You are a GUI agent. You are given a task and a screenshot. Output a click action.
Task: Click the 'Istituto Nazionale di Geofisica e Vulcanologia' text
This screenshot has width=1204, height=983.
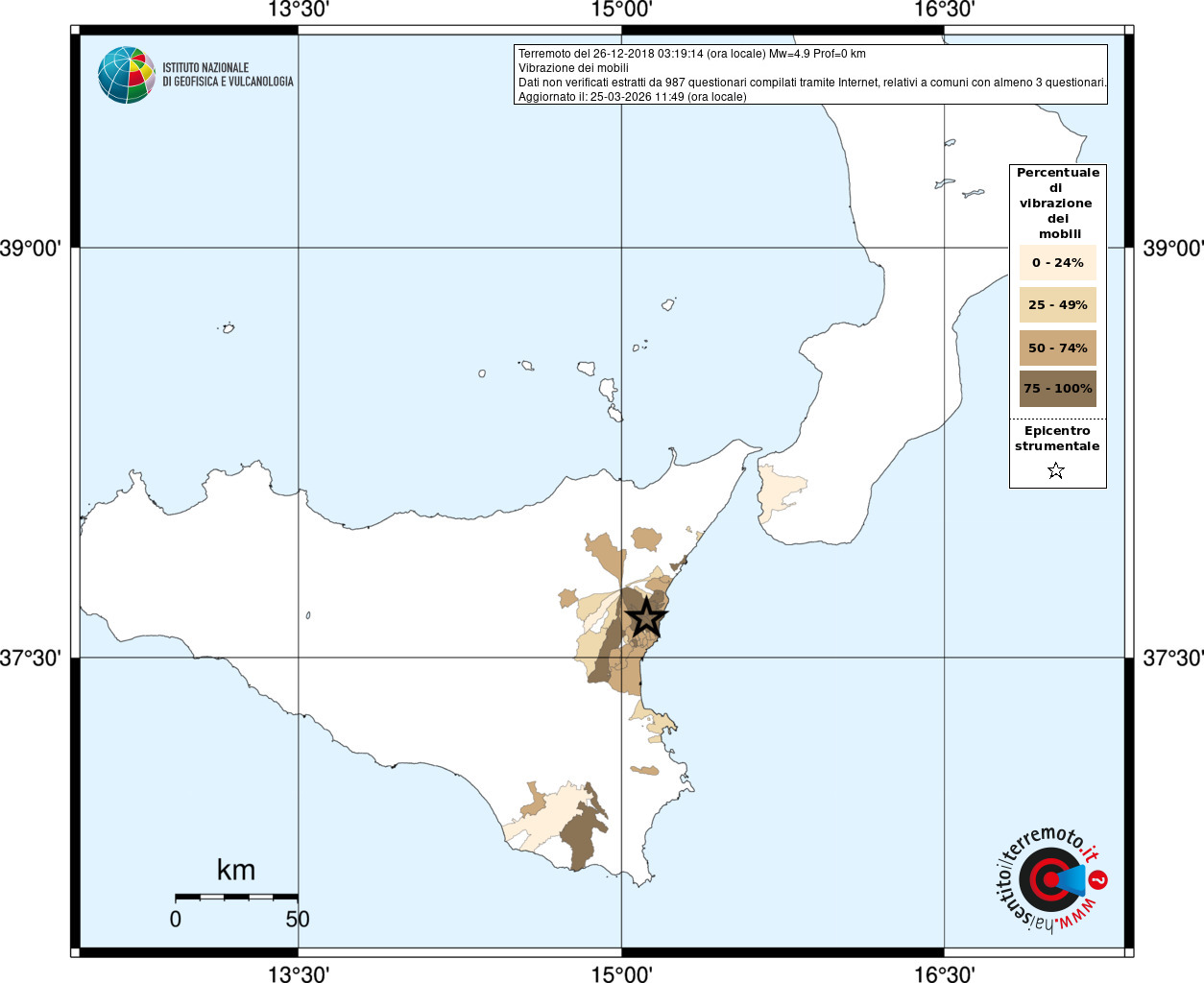tap(228, 75)
